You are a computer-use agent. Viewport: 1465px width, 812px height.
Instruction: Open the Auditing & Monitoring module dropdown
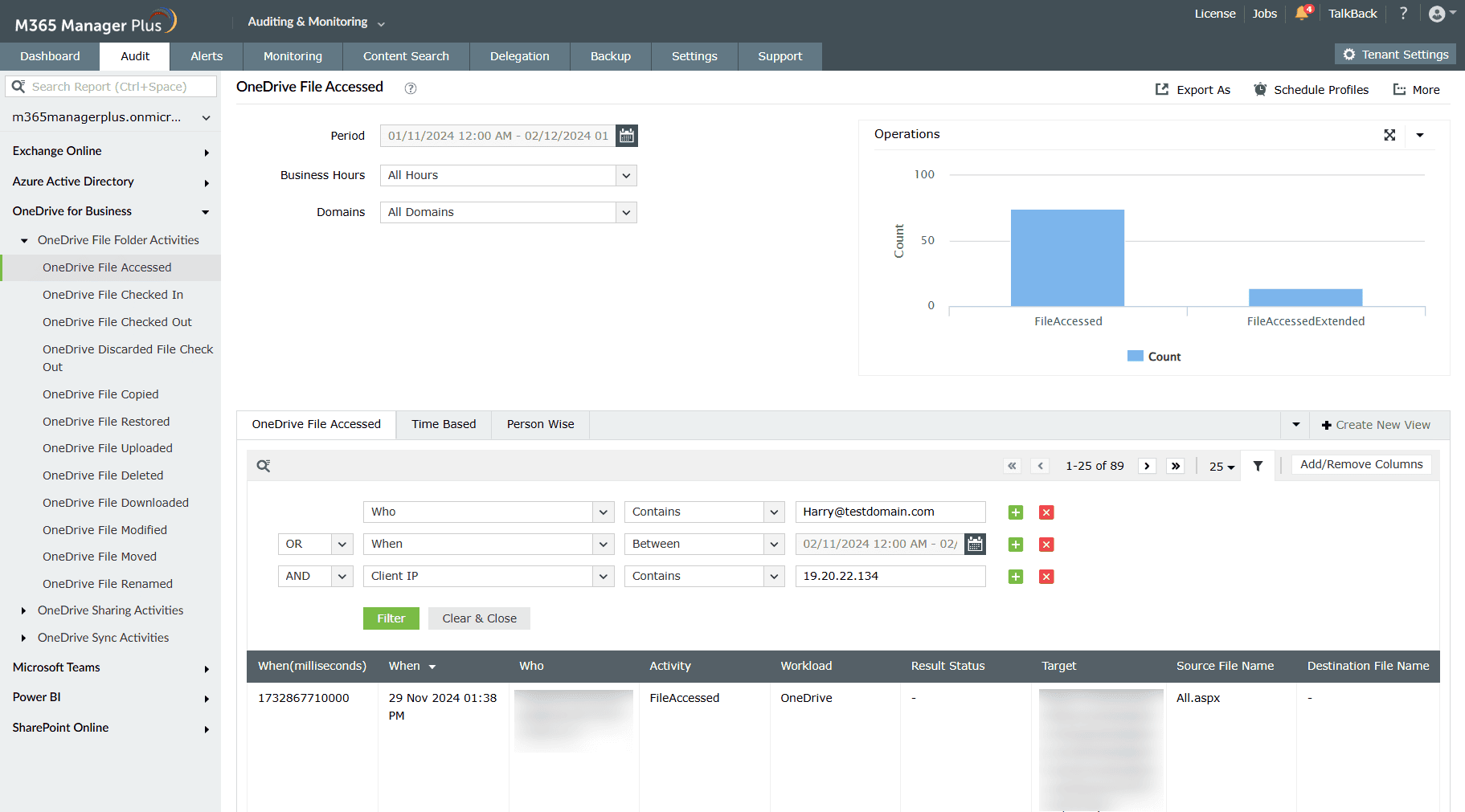(316, 22)
